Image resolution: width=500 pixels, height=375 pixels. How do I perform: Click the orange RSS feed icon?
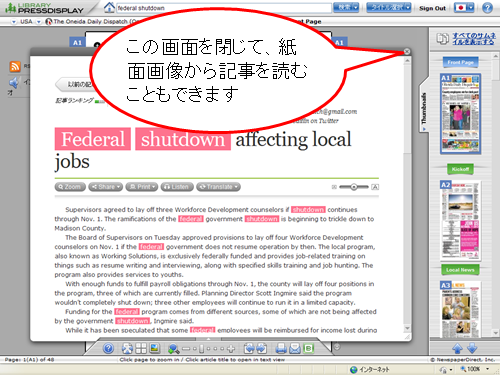pyautogui.click(x=15, y=66)
